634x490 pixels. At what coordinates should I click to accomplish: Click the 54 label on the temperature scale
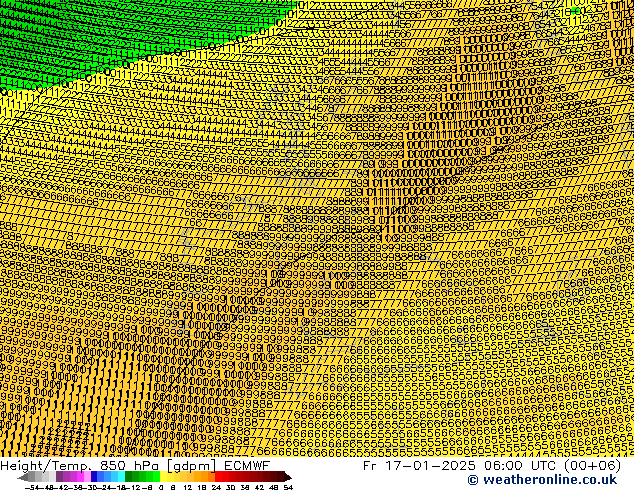click(x=288, y=487)
